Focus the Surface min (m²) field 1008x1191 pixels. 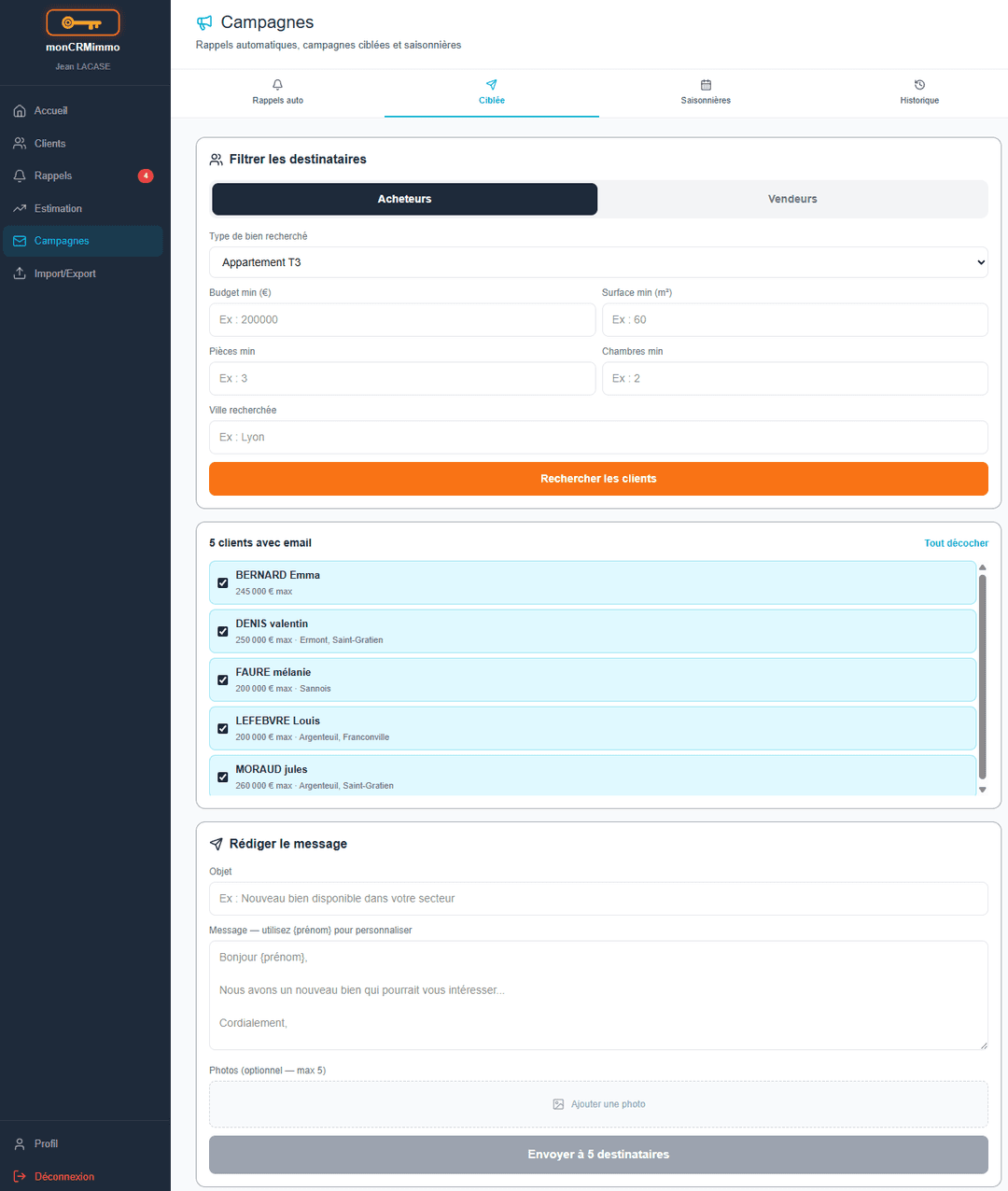pyautogui.click(x=795, y=319)
